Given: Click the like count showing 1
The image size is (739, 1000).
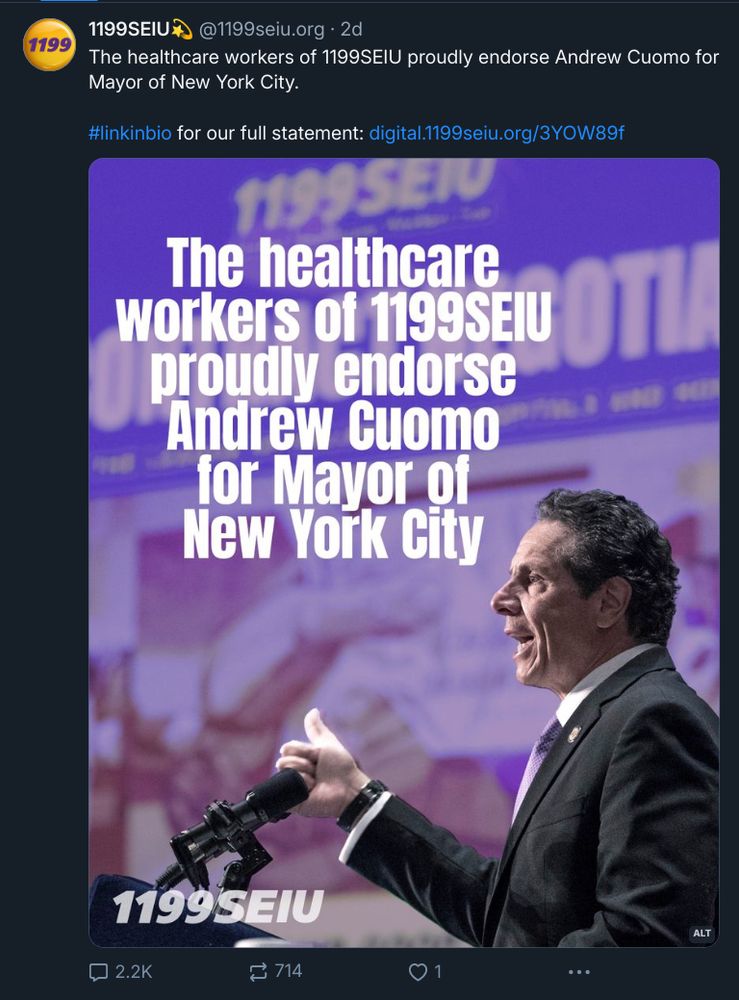Looking at the screenshot, I should coord(437,972).
